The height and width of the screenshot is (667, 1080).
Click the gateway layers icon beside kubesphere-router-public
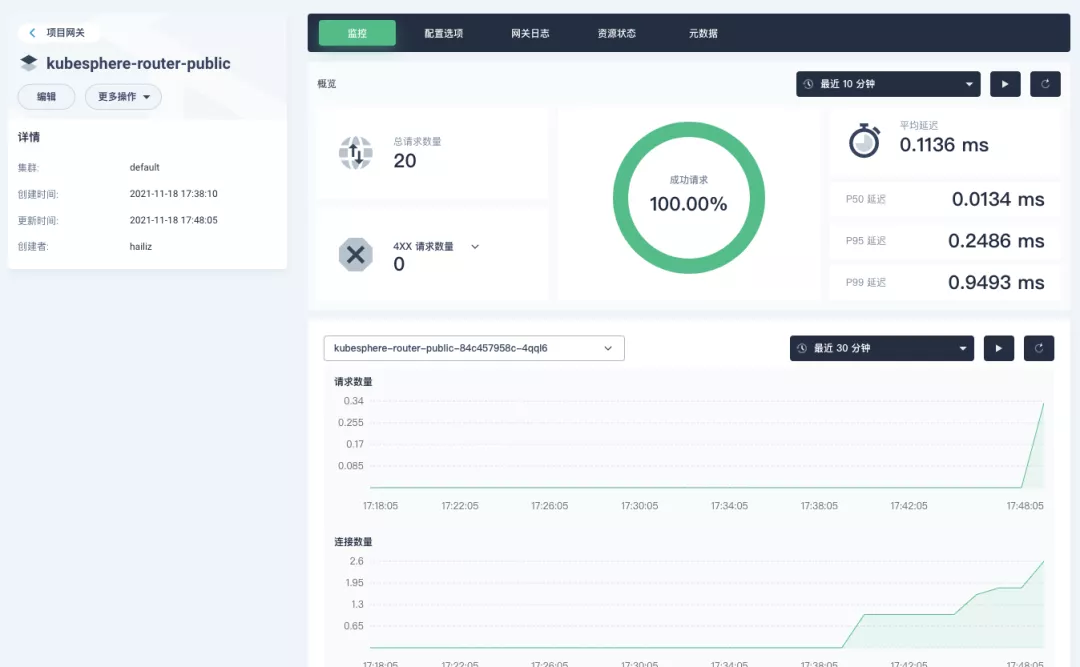tap(28, 63)
